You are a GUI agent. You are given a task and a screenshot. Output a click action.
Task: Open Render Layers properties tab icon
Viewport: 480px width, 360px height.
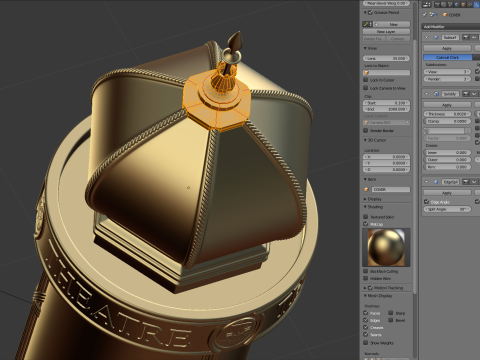[x=444, y=4]
